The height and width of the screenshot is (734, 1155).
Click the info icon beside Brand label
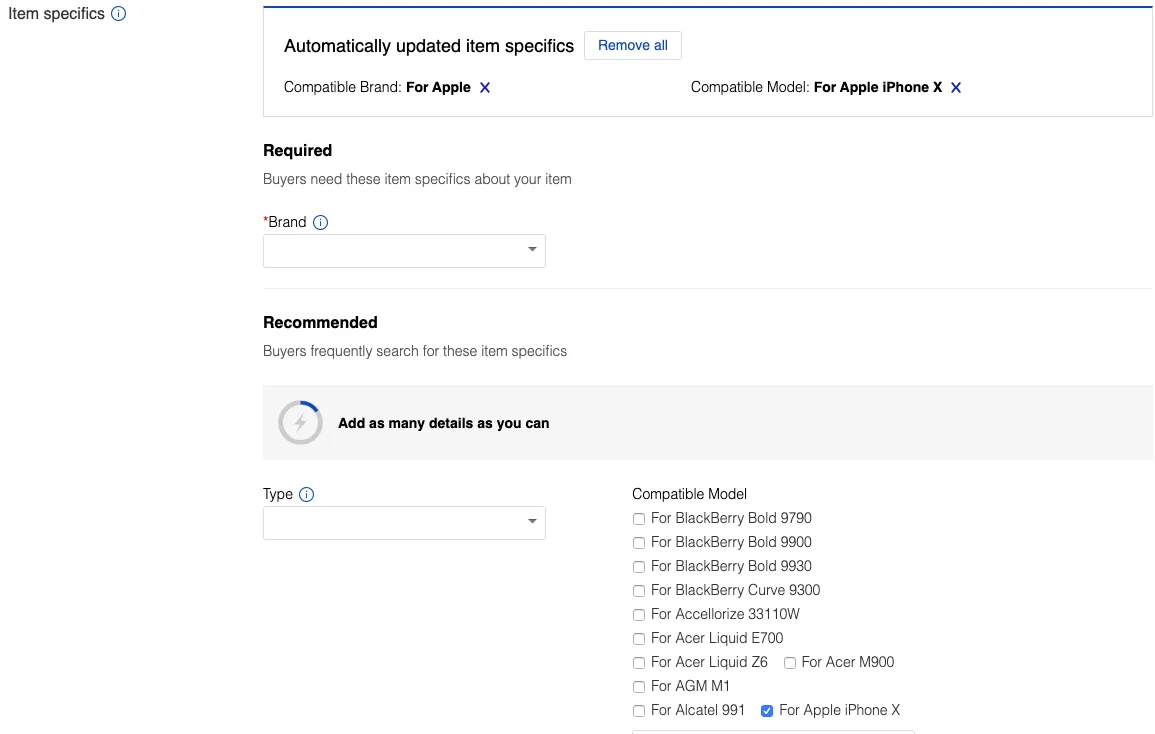click(320, 223)
